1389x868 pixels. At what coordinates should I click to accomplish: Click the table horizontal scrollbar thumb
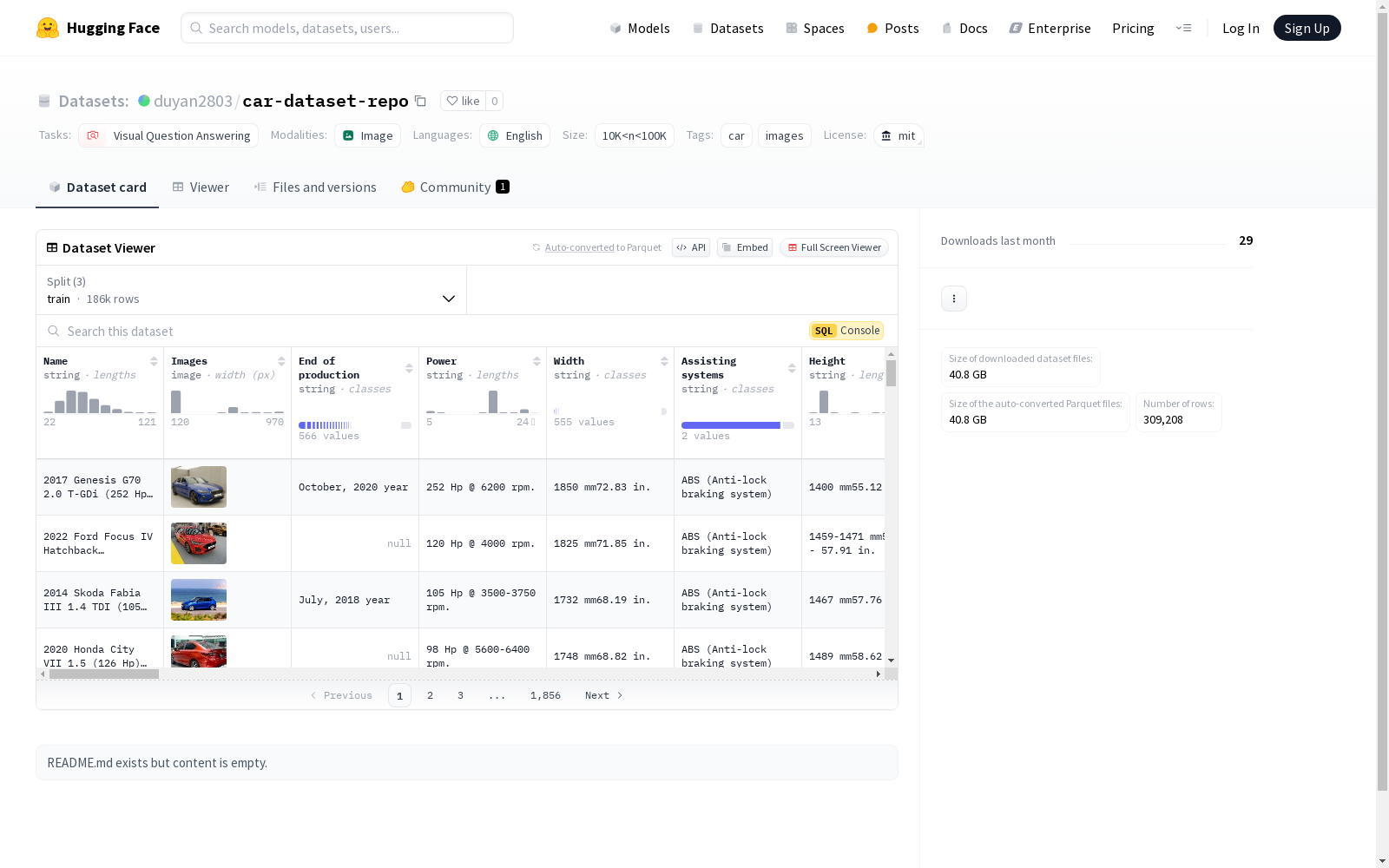coord(104,674)
